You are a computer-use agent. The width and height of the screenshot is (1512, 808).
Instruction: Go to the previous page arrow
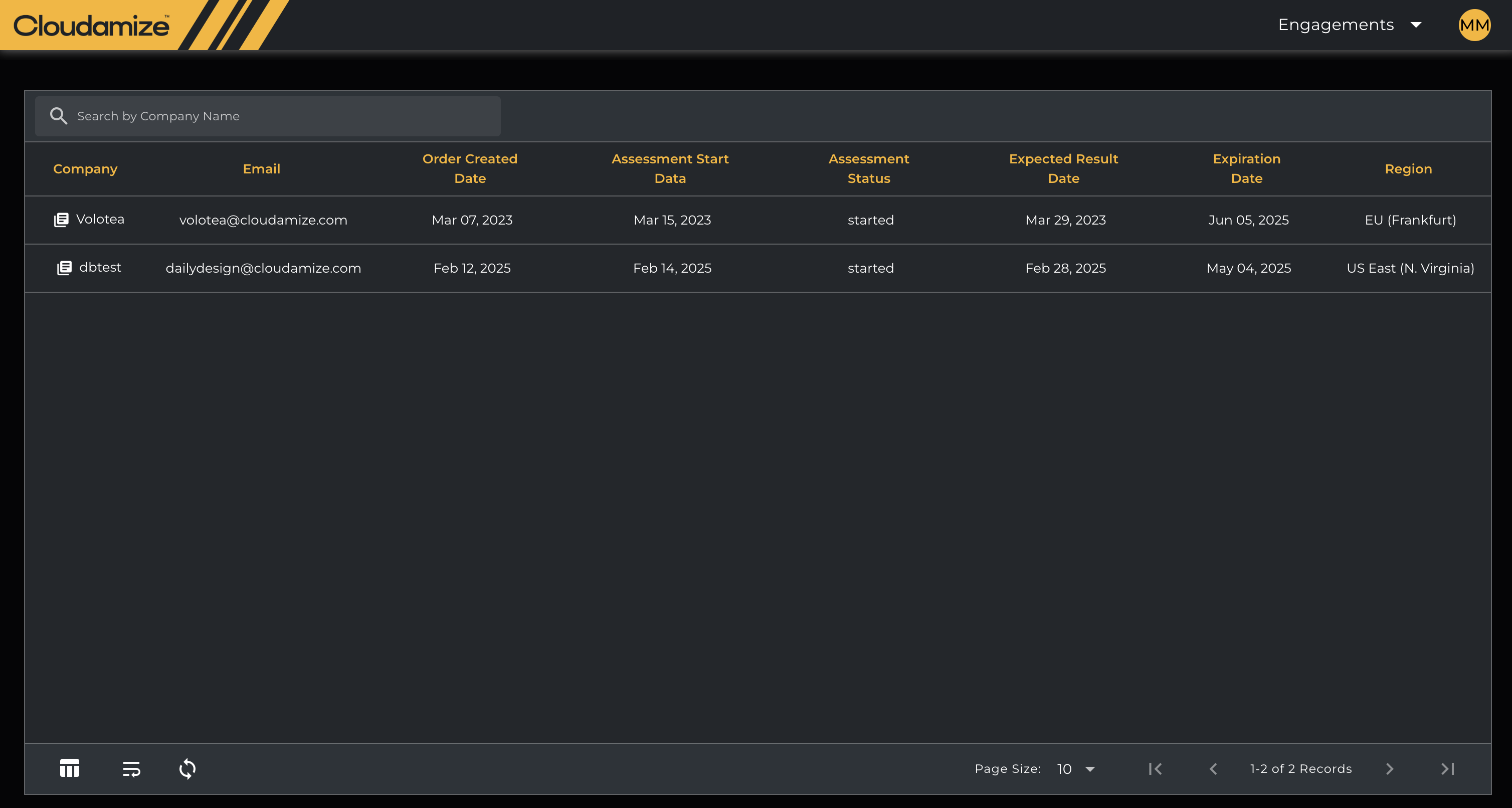[1213, 769]
